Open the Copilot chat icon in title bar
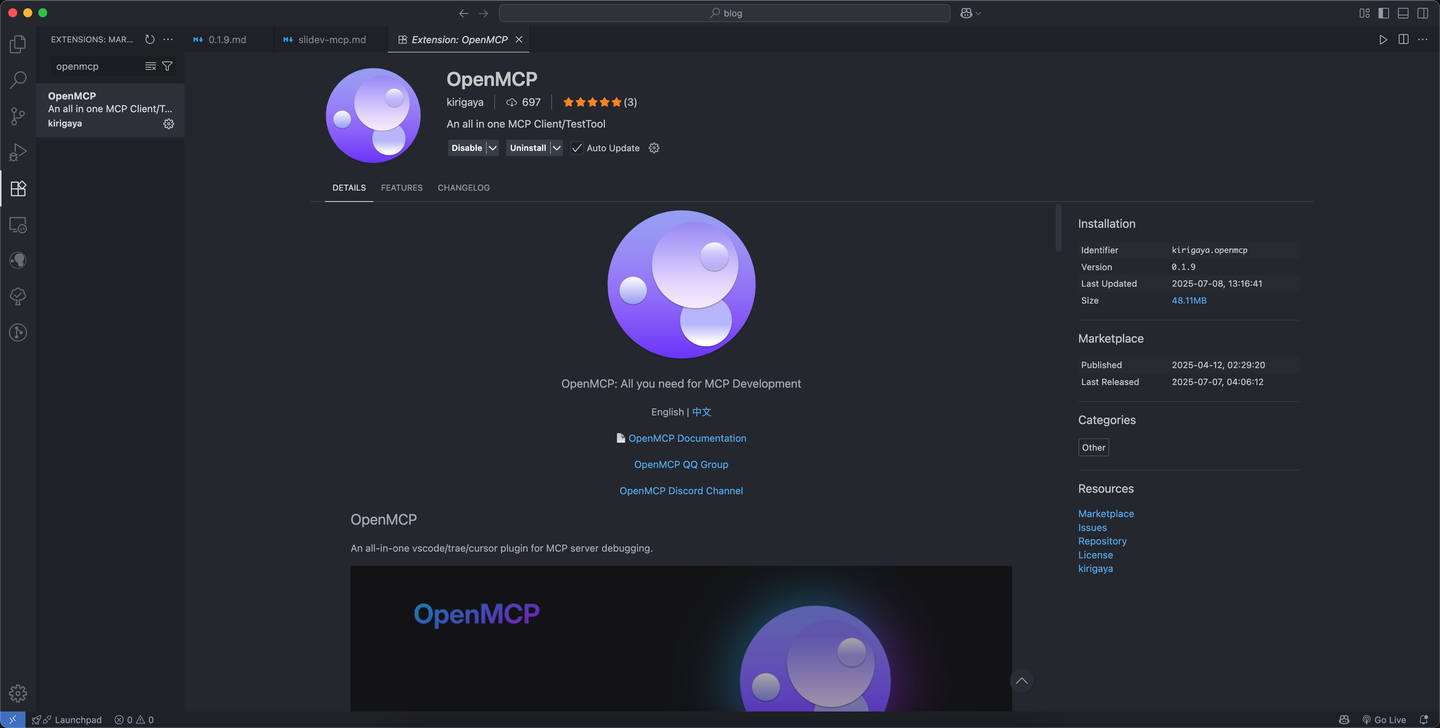The width and height of the screenshot is (1440, 728). (966, 13)
